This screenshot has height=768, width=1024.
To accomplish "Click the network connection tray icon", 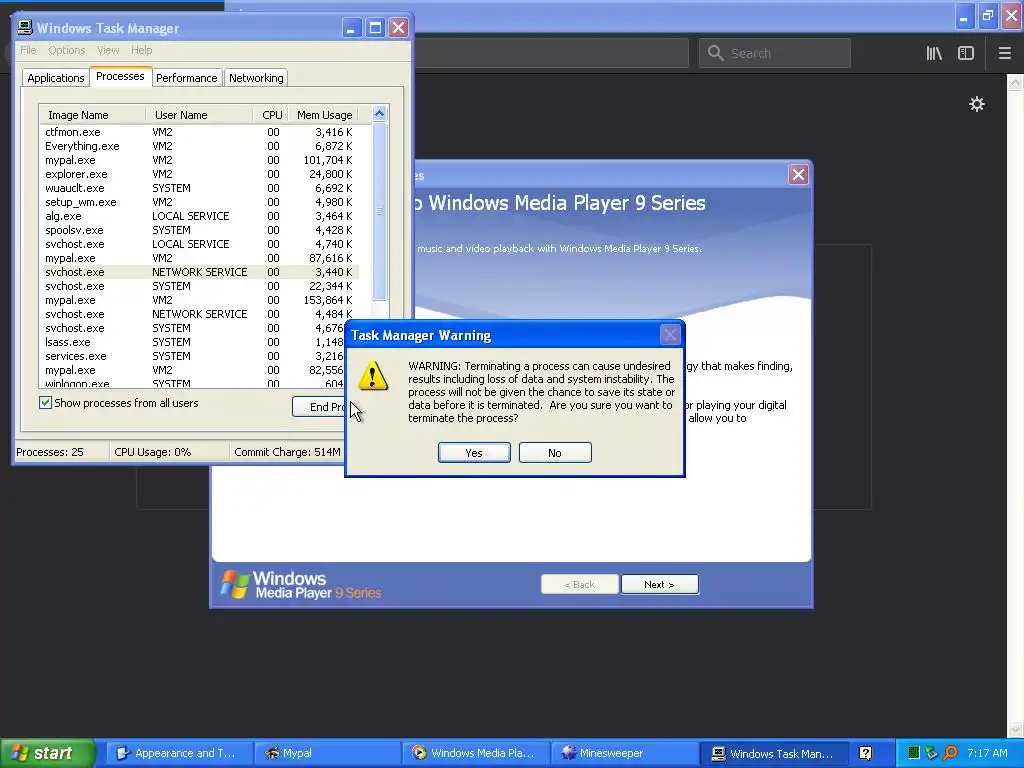I will click(x=932, y=753).
